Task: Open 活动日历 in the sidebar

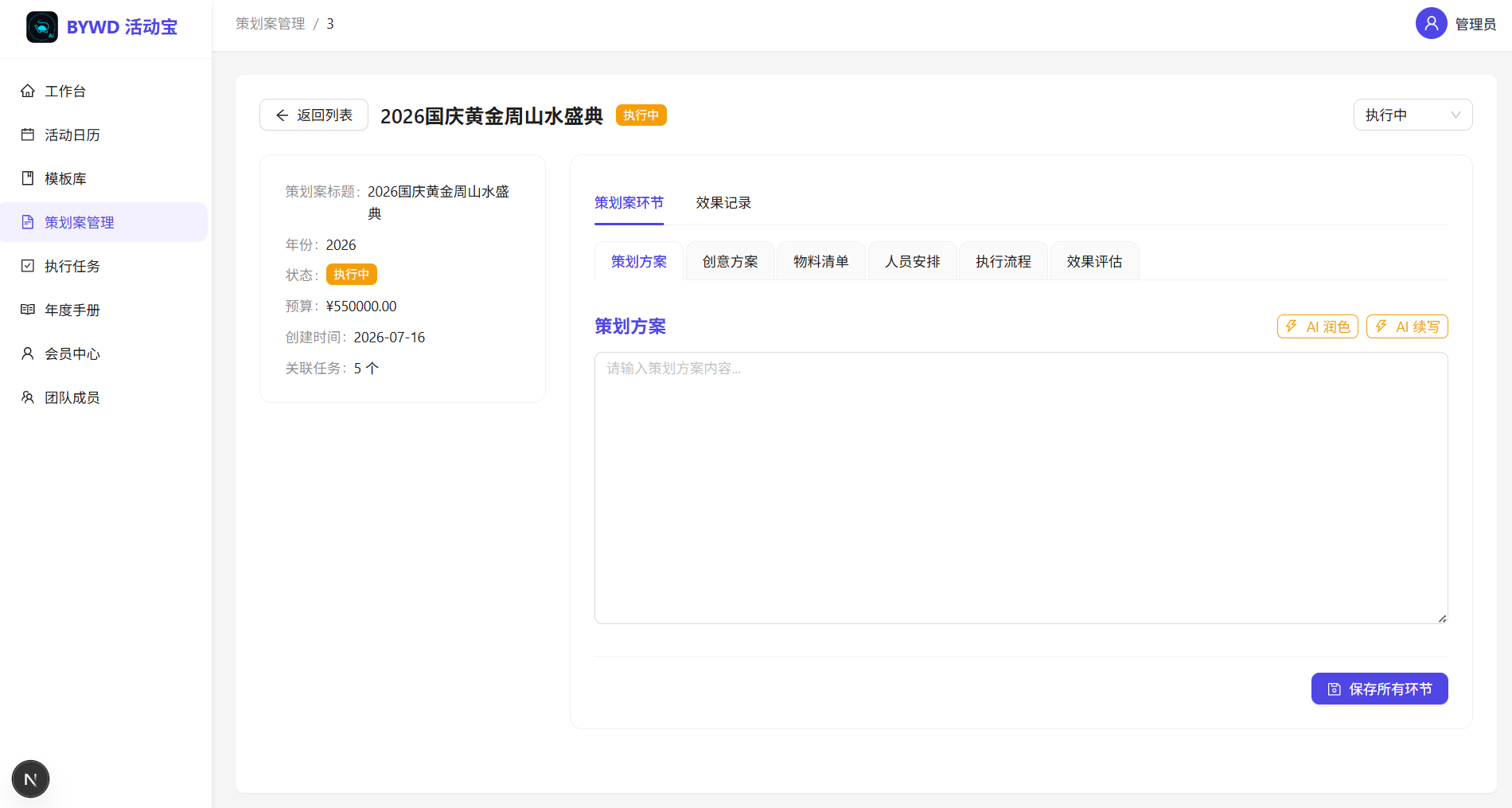Action: pos(104,135)
